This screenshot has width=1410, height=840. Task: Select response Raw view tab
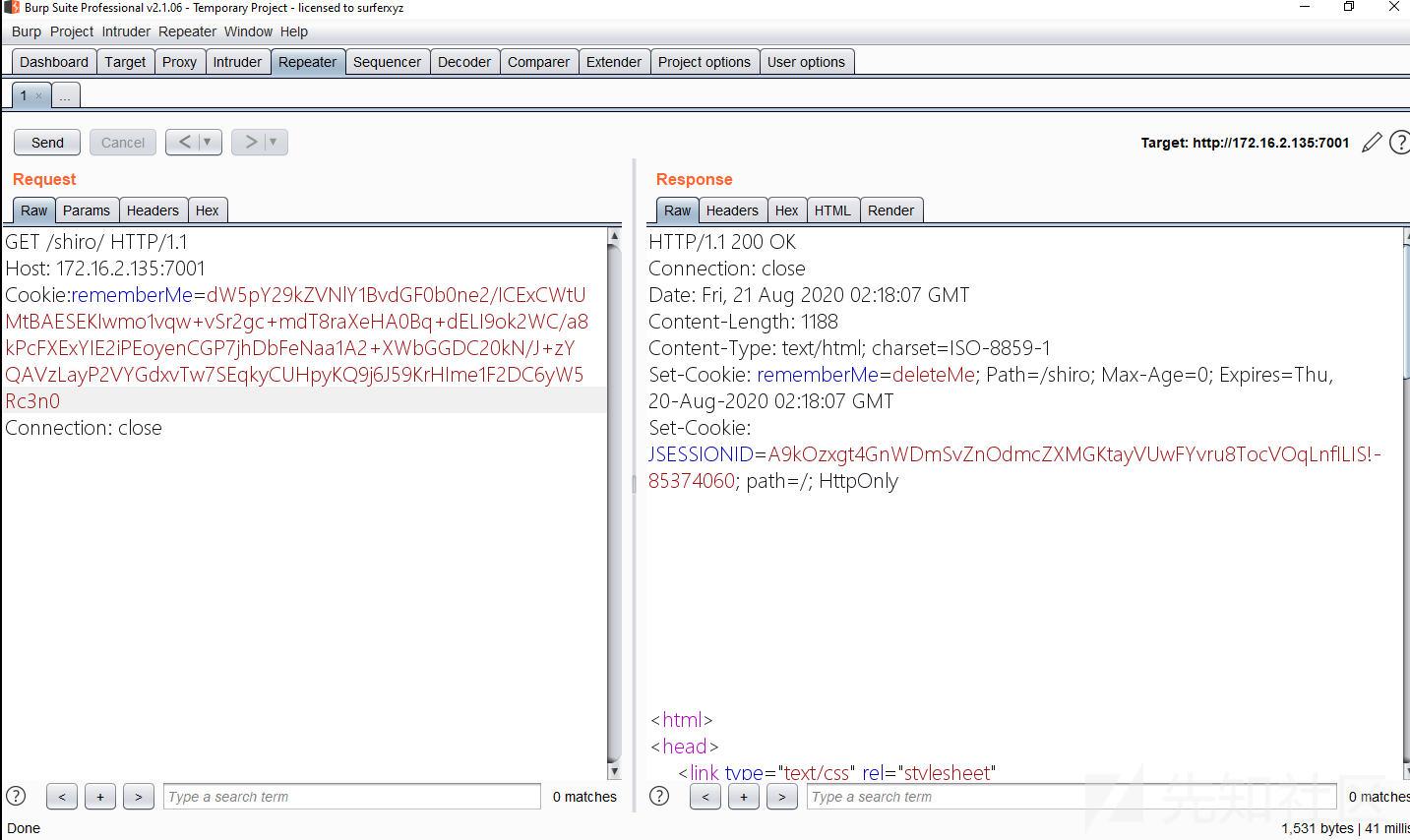click(678, 210)
